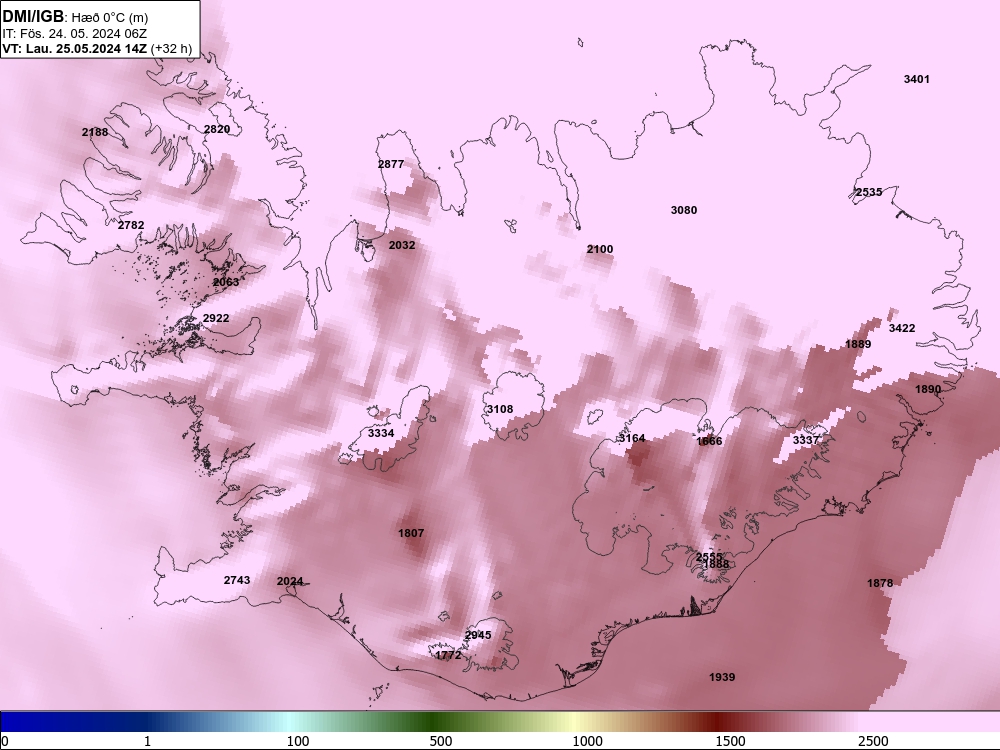Pick the 2877 value label

point(391,164)
